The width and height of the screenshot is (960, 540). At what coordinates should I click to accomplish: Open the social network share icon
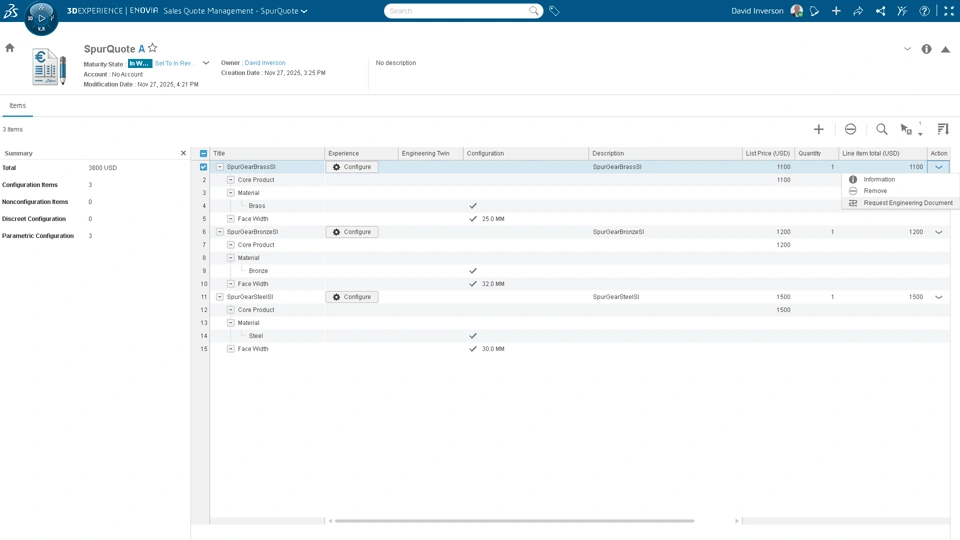point(880,11)
